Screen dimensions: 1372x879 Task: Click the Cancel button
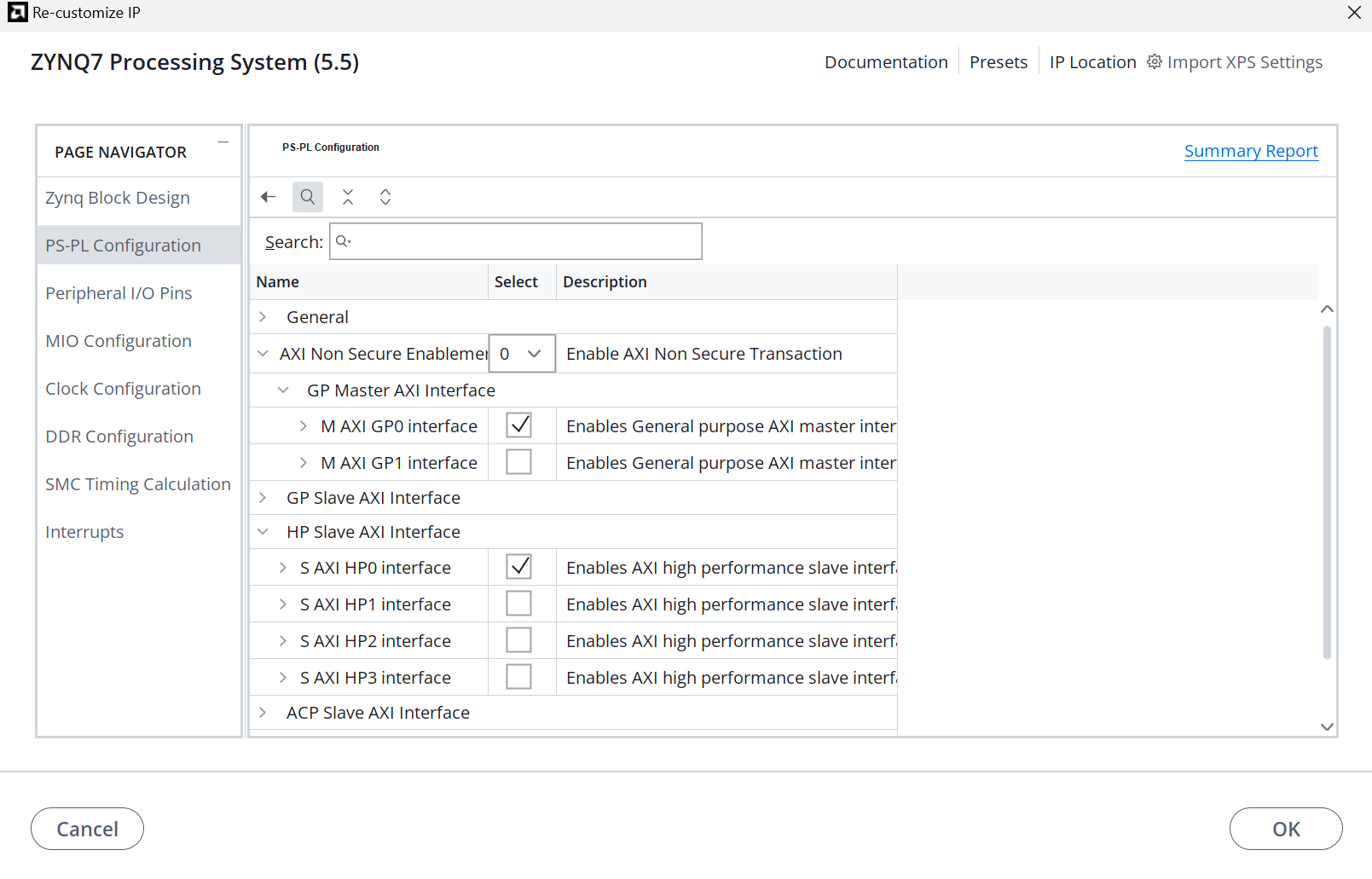pos(87,829)
